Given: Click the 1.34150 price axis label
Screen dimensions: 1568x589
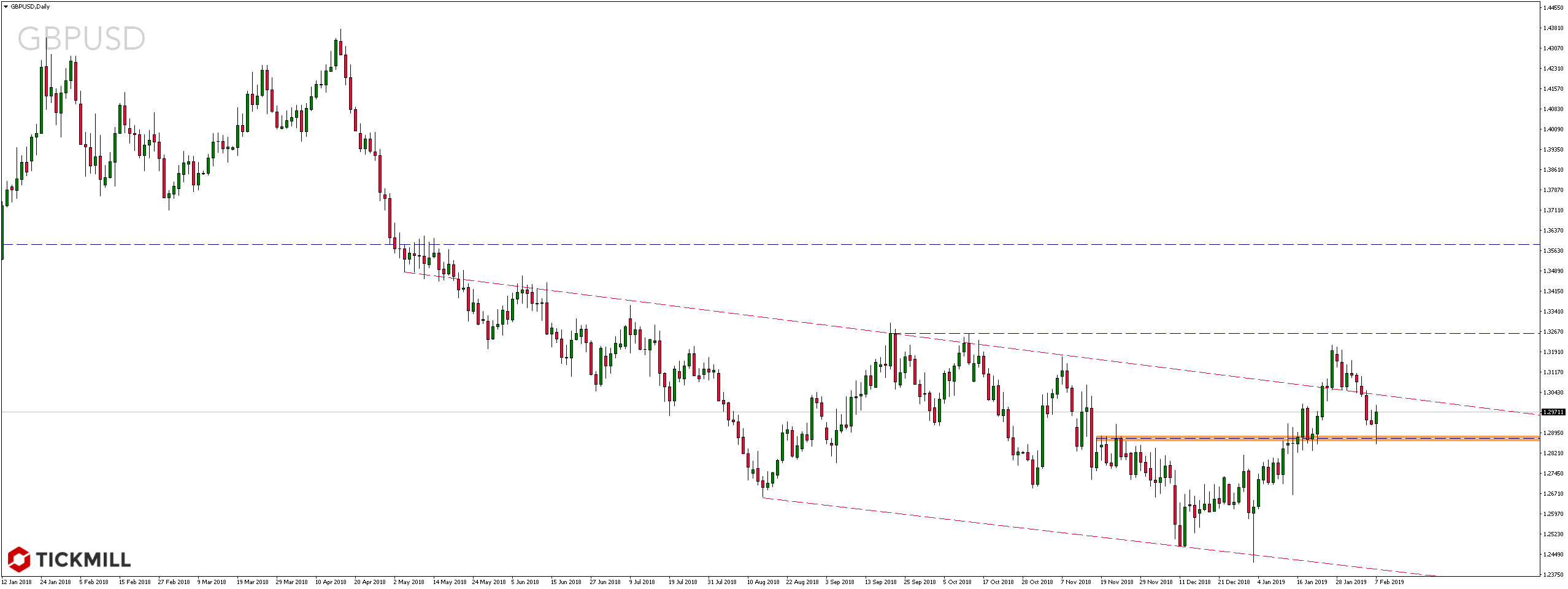Looking at the screenshot, I should coord(1553,291).
